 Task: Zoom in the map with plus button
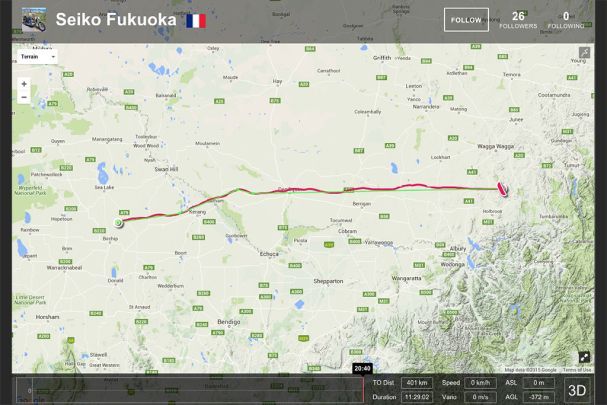[24, 84]
